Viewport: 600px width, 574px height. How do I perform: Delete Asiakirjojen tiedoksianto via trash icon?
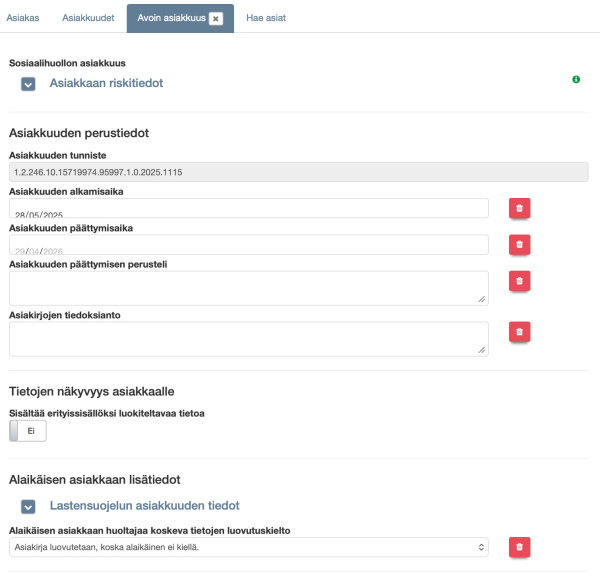pos(519,332)
